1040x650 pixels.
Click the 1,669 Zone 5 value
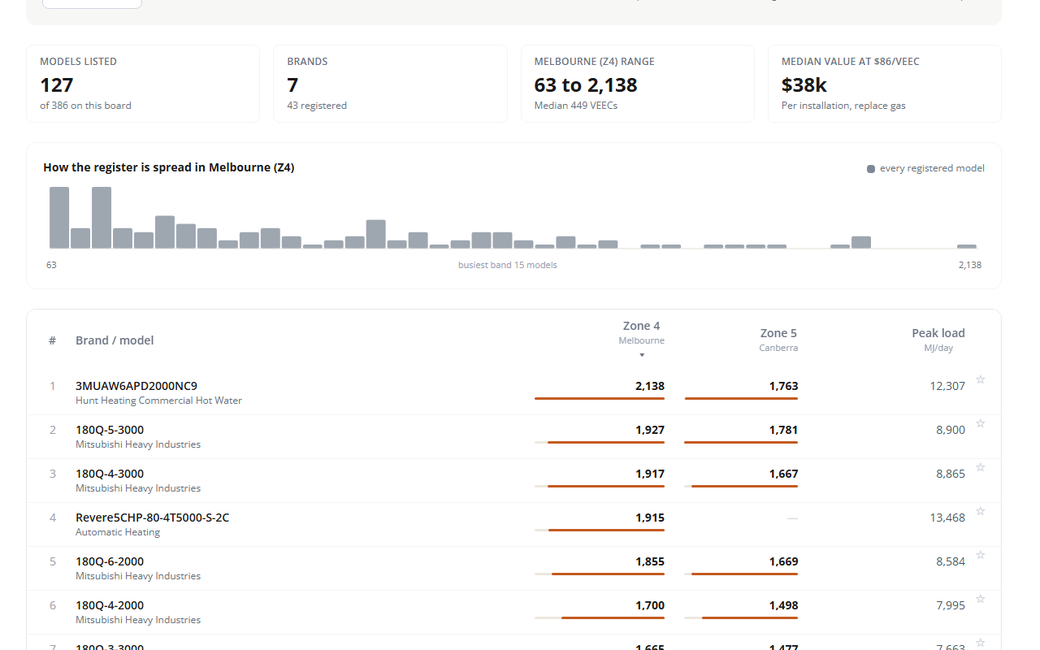[783, 561]
